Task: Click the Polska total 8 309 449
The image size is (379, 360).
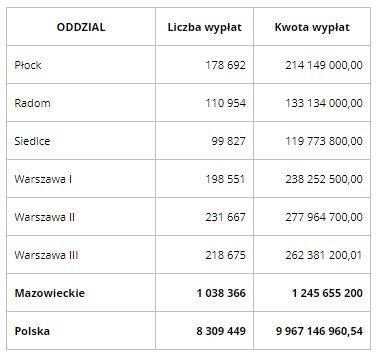Action: pyautogui.click(x=221, y=331)
